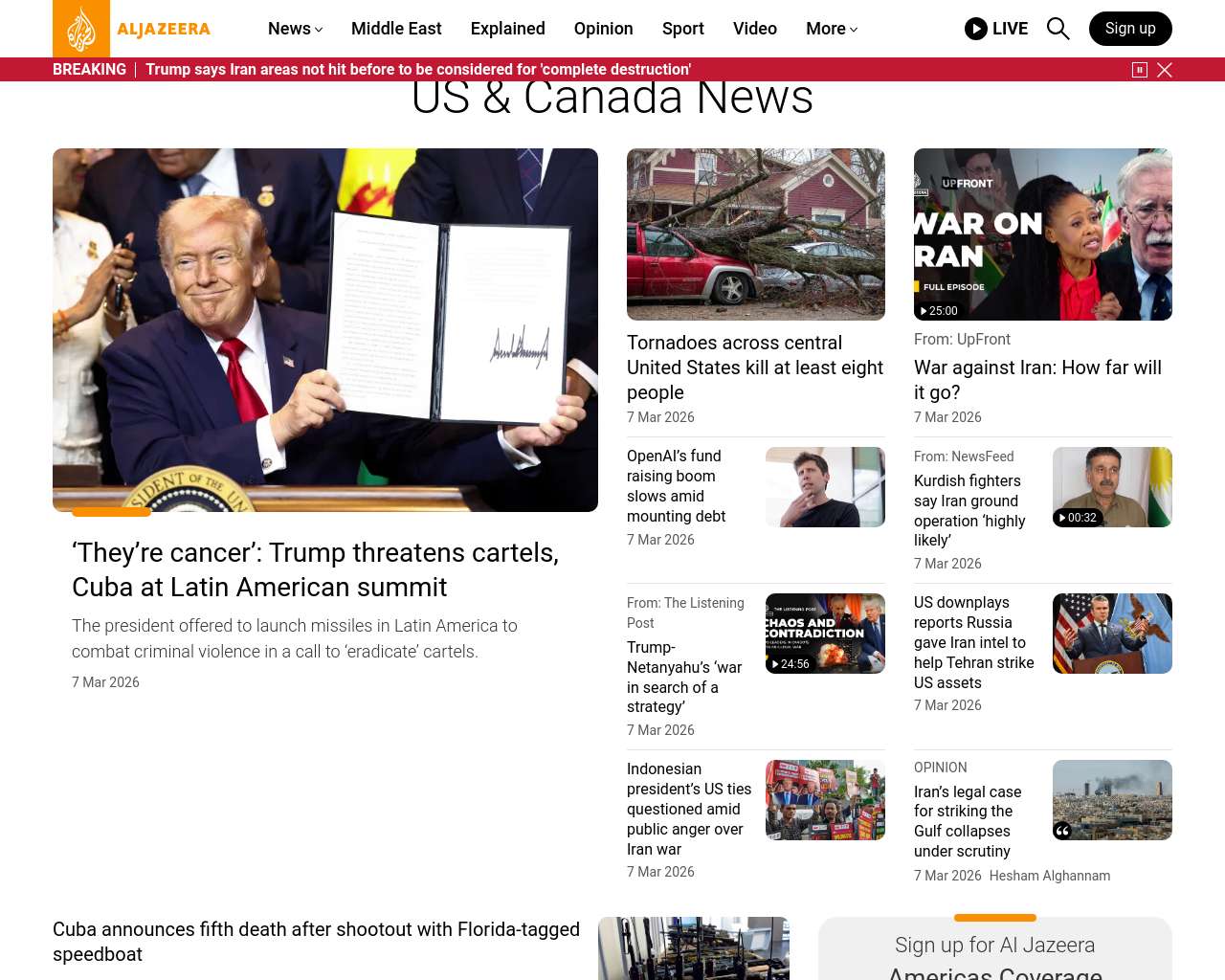Read the tornadoes central United States article

[x=755, y=367]
